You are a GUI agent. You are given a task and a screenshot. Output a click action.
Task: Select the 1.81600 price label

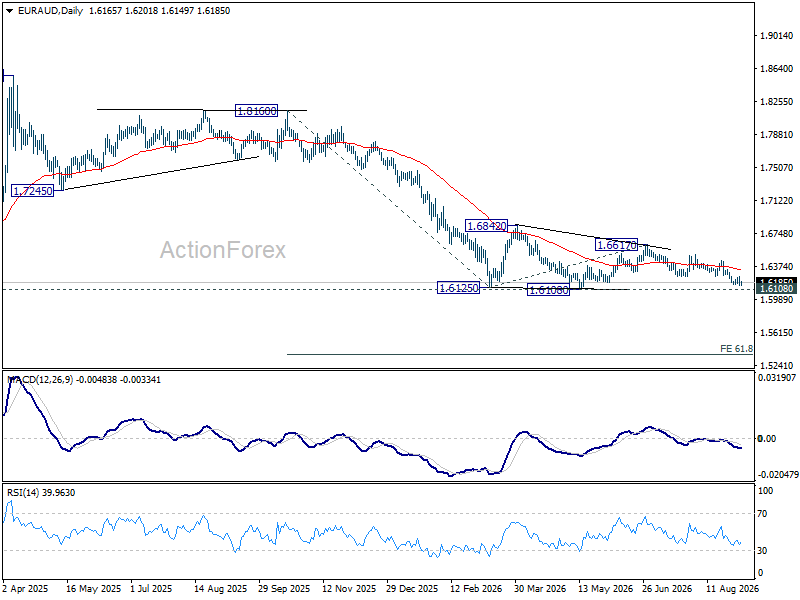point(256,111)
